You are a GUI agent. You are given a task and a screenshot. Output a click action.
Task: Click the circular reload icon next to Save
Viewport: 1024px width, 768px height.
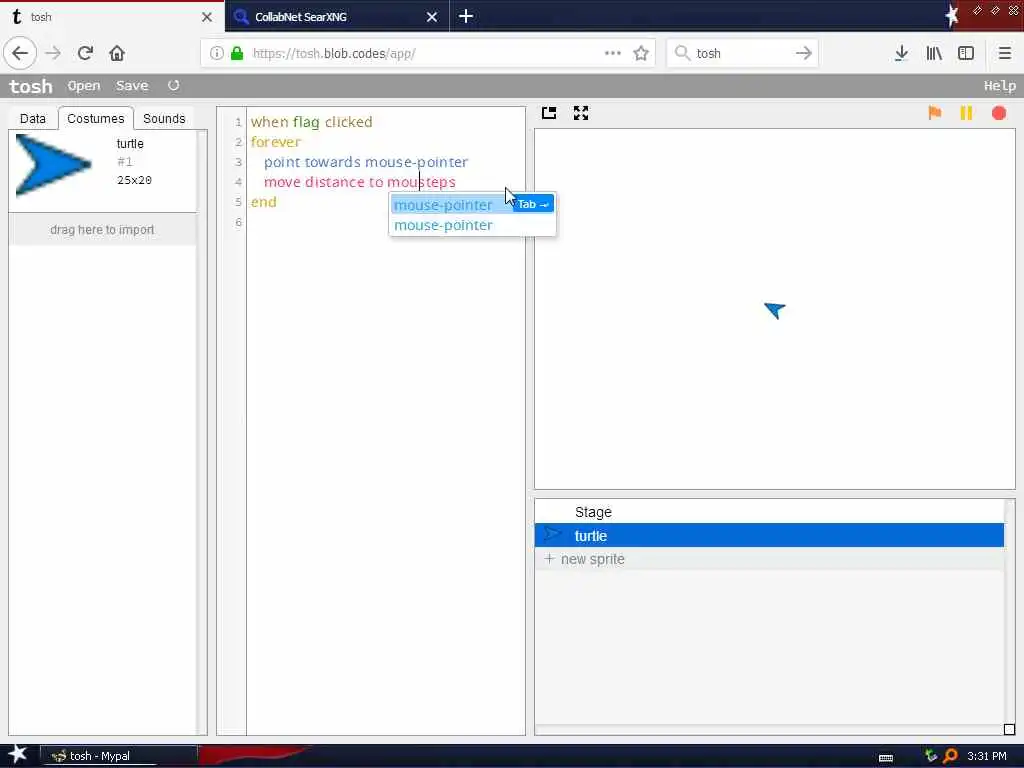173,86
